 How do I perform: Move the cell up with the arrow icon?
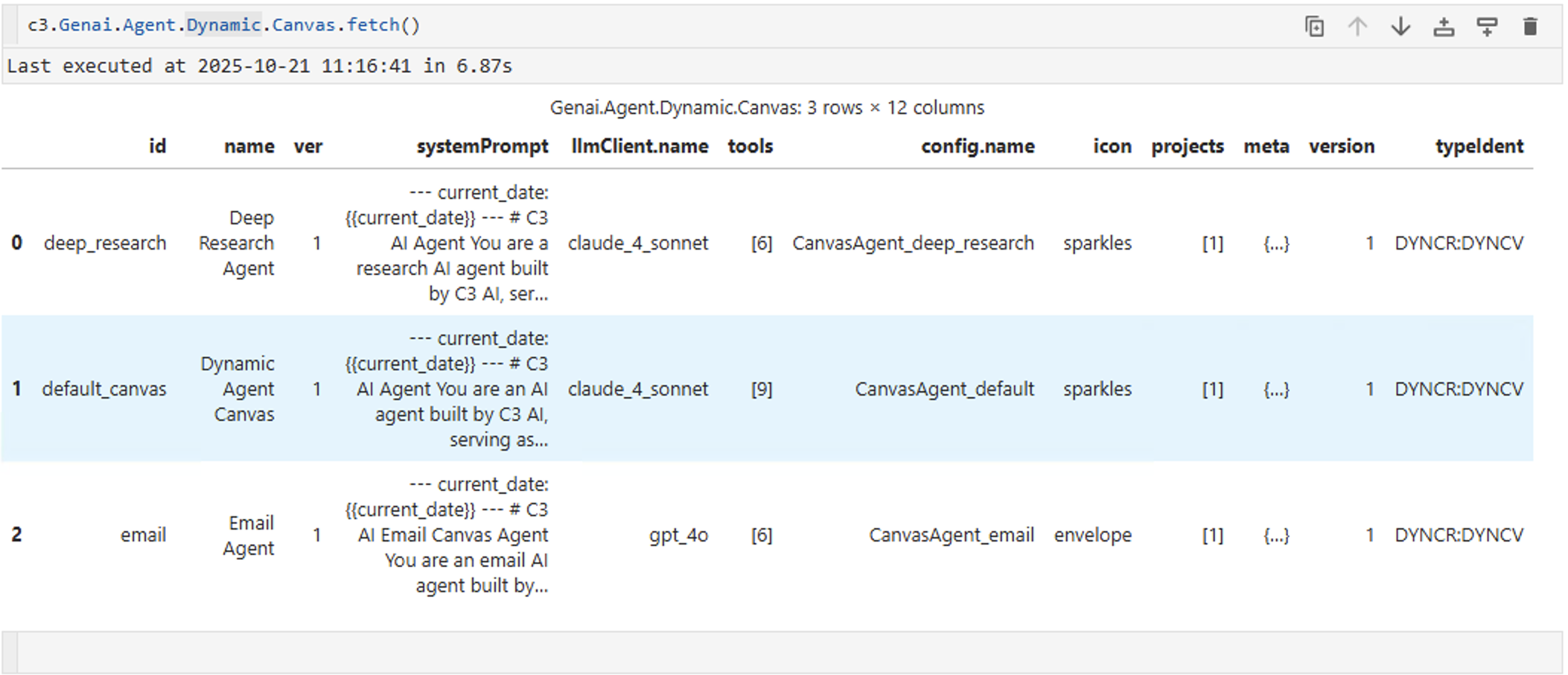click(1357, 27)
